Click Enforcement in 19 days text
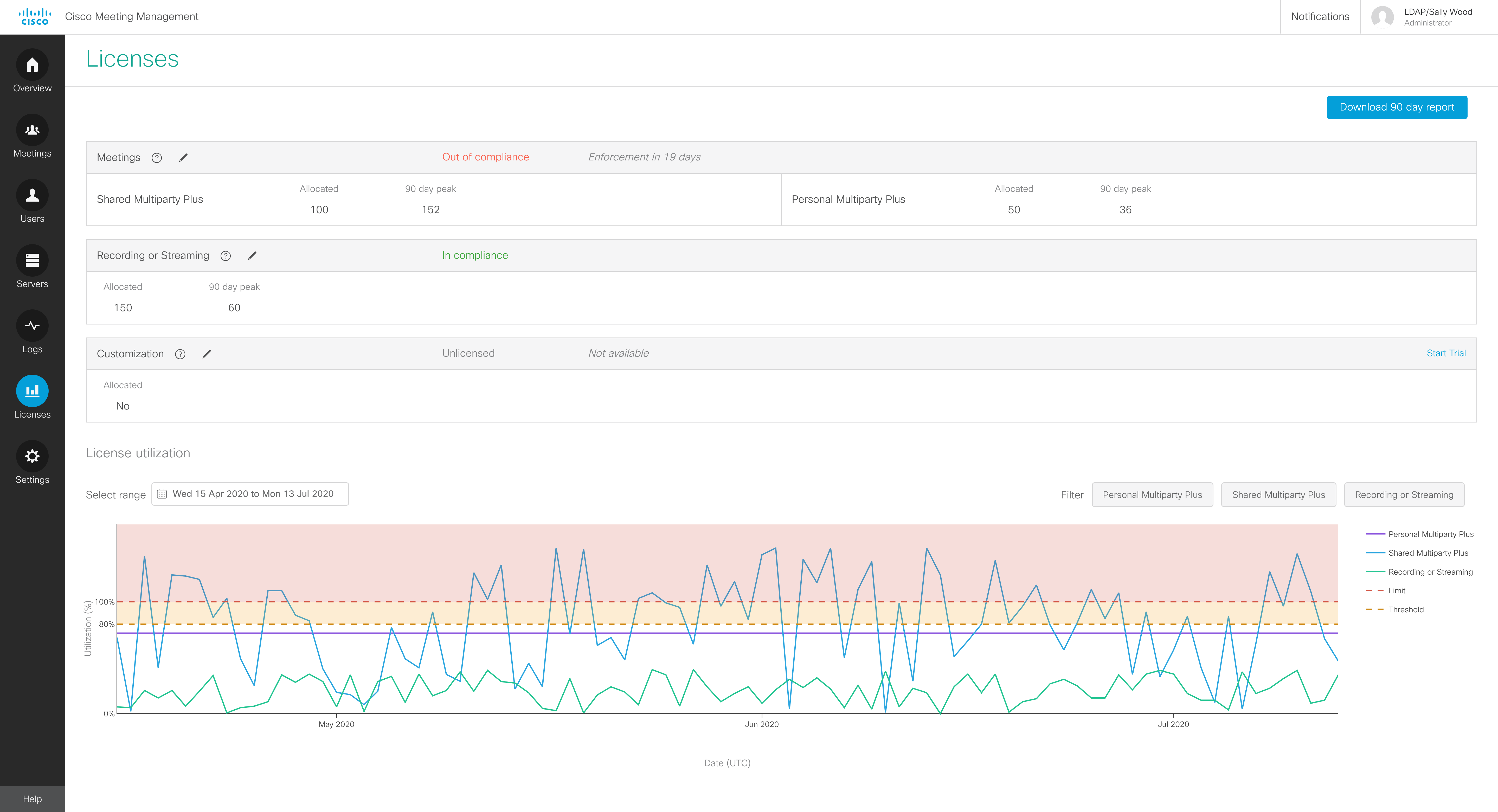The height and width of the screenshot is (812, 1498). pyautogui.click(x=644, y=157)
